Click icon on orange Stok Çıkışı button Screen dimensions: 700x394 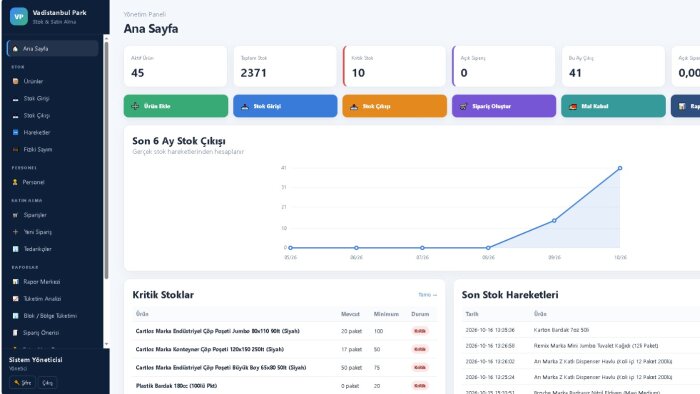point(354,106)
